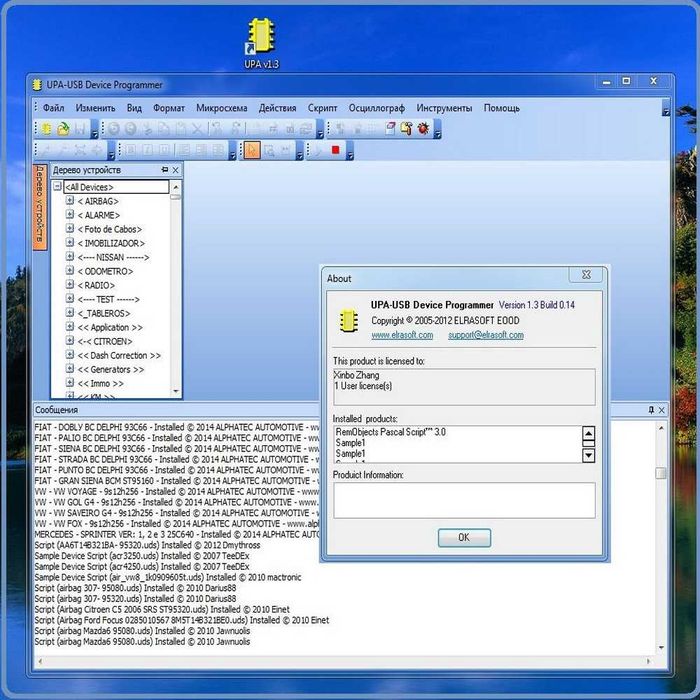Expand the << Generators >> tree node

coord(70,369)
